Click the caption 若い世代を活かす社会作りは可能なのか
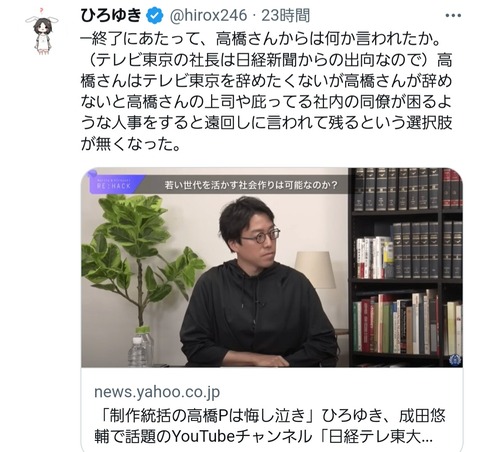 251,185
